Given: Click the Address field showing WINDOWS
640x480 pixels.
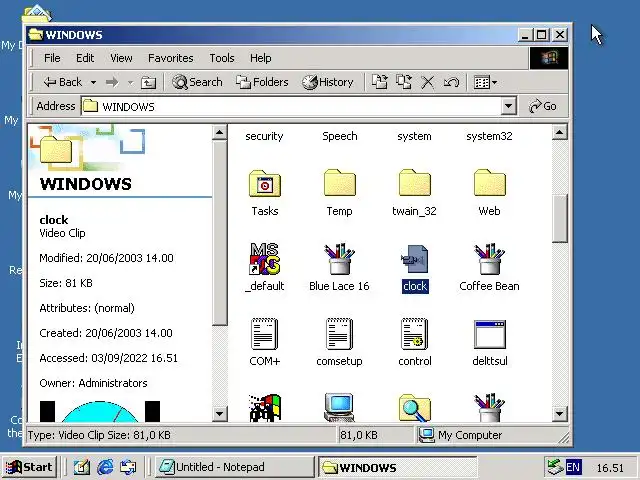Looking at the screenshot, I should (291, 107).
